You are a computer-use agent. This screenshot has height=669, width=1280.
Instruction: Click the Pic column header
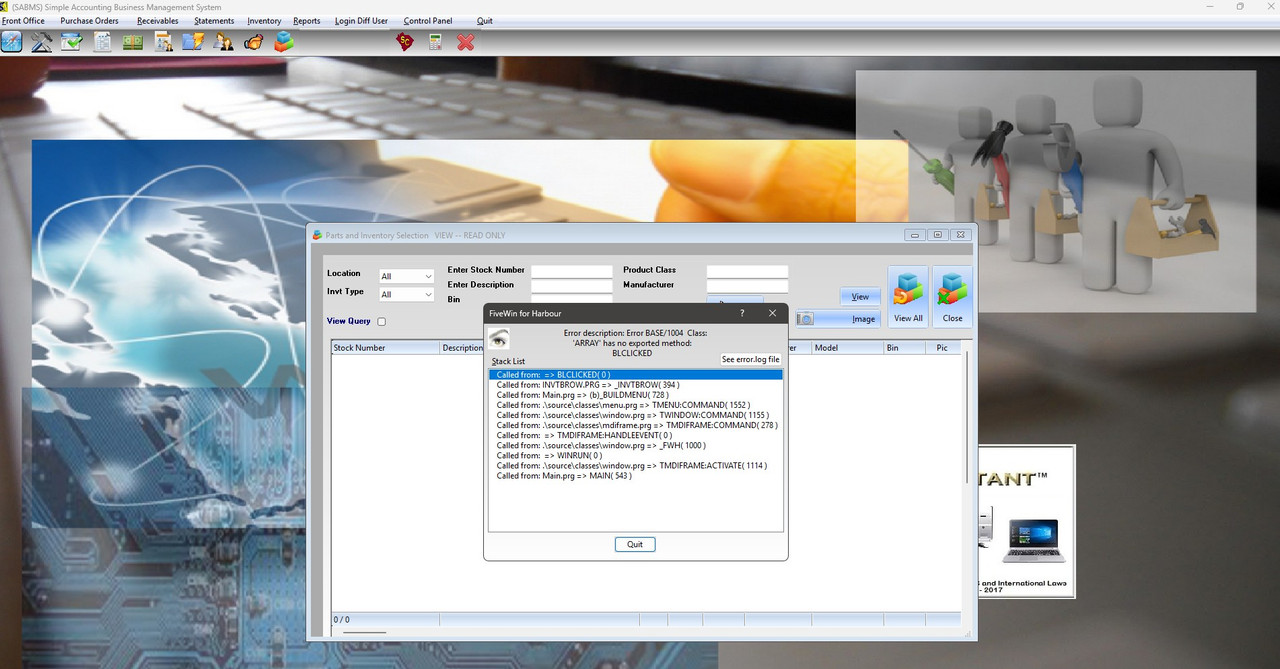[x=942, y=348]
